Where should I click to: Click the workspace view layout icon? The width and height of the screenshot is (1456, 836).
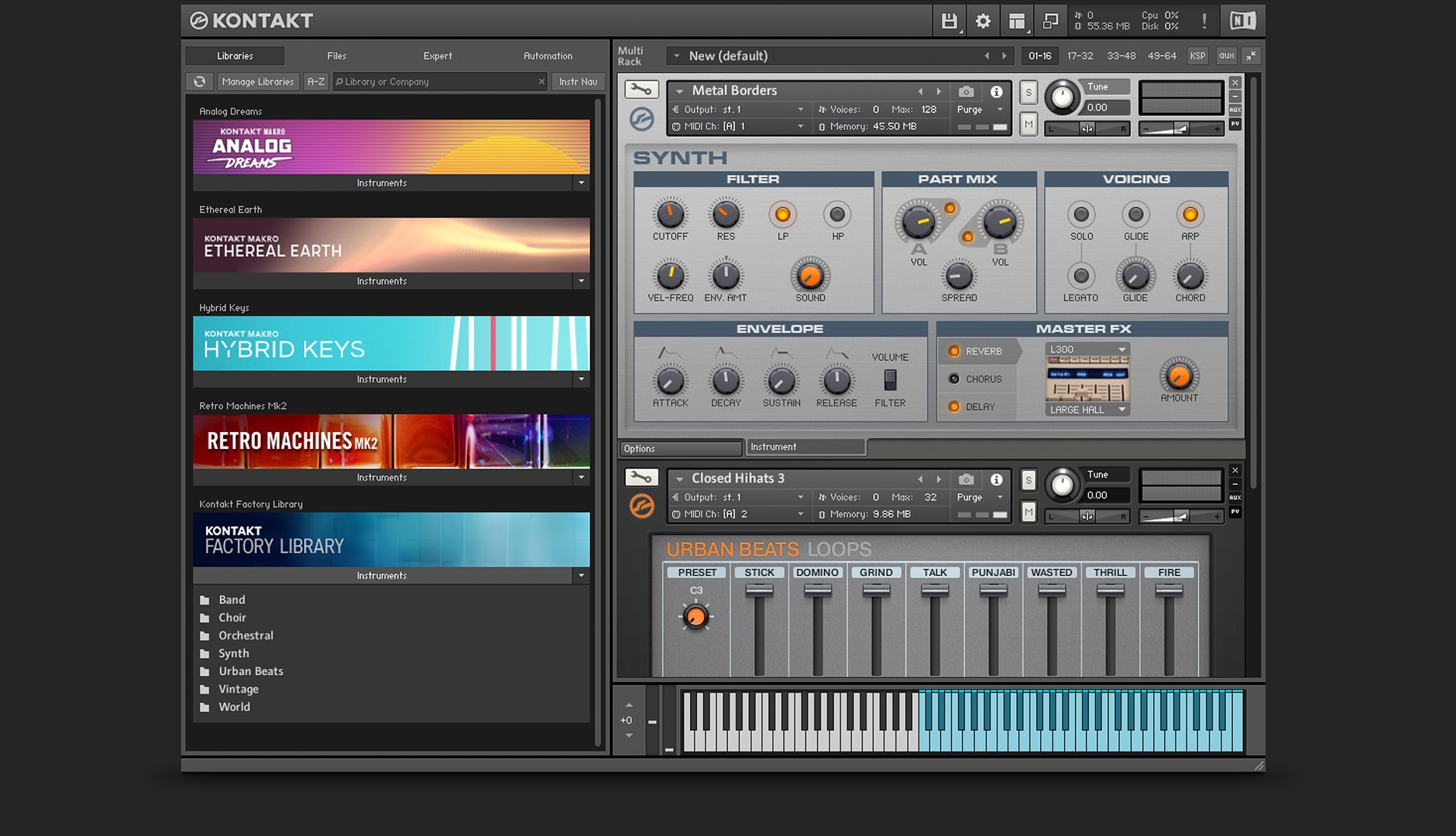[x=1016, y=21]
